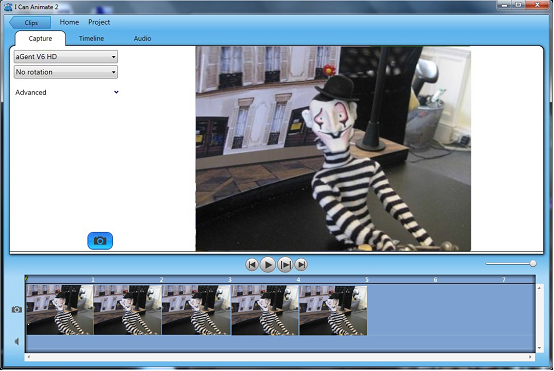
Task: Jump to last frame button
Action: [301, 264]
